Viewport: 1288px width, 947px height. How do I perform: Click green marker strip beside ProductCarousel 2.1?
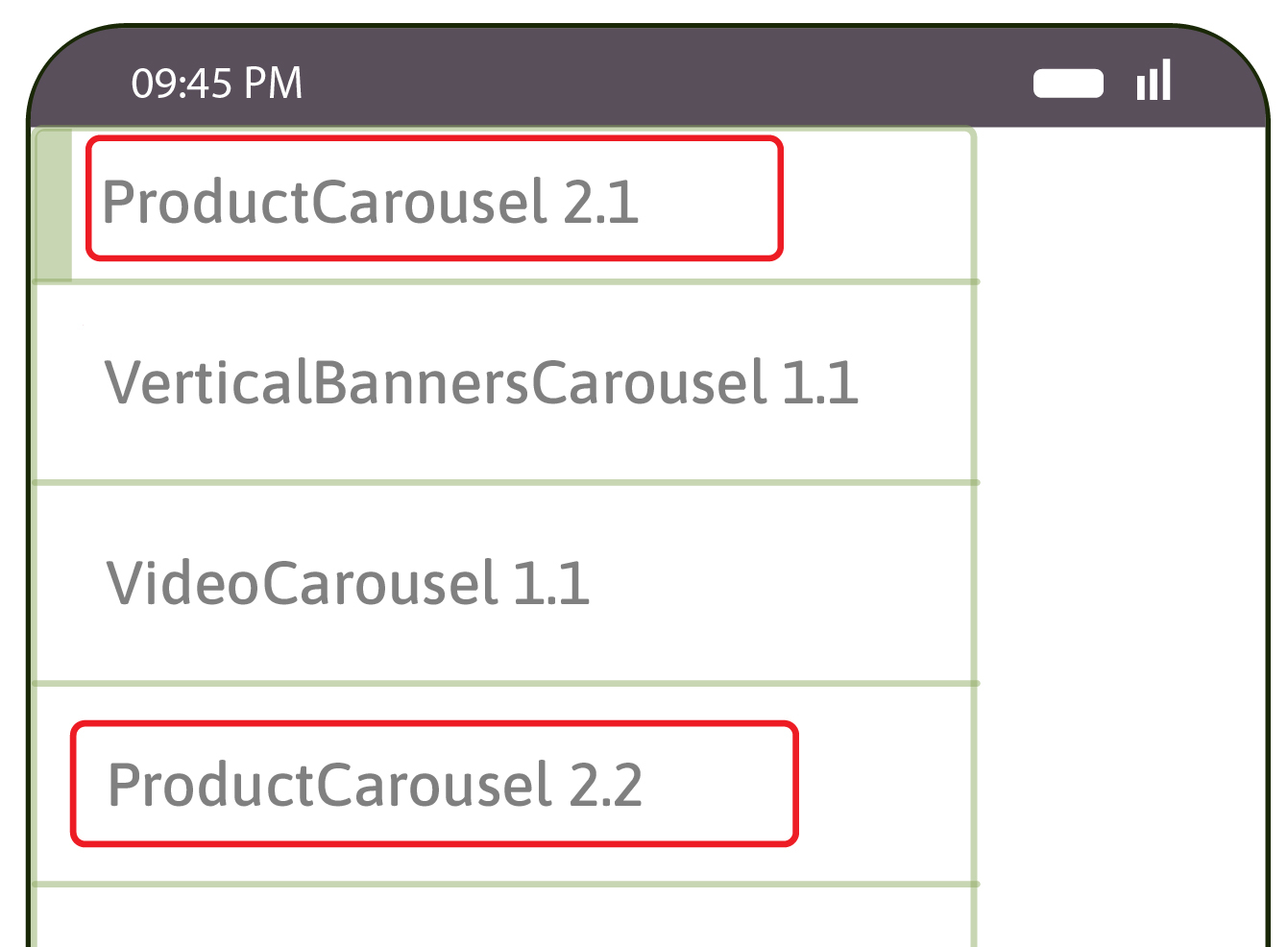54,204
